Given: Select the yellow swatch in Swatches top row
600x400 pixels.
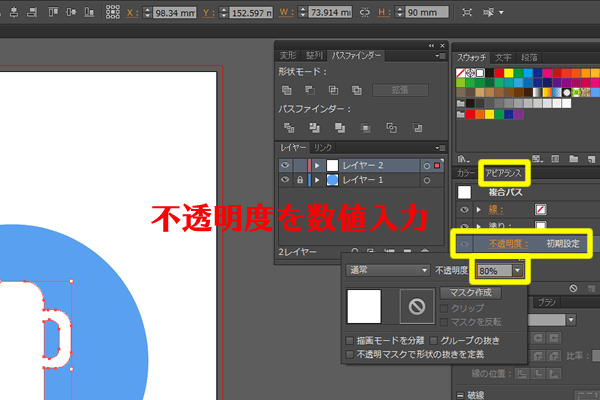Looking at the screenshot, I should click(x=509, y=73).
